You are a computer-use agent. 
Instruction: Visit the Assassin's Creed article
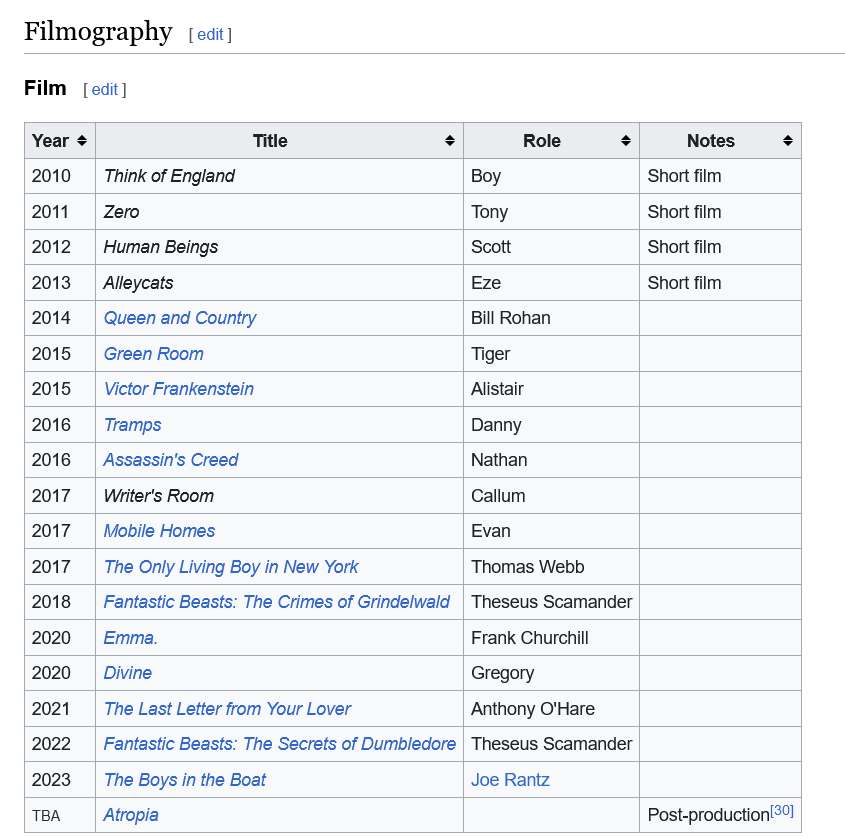pyautogui.click(x=171, y=460)
